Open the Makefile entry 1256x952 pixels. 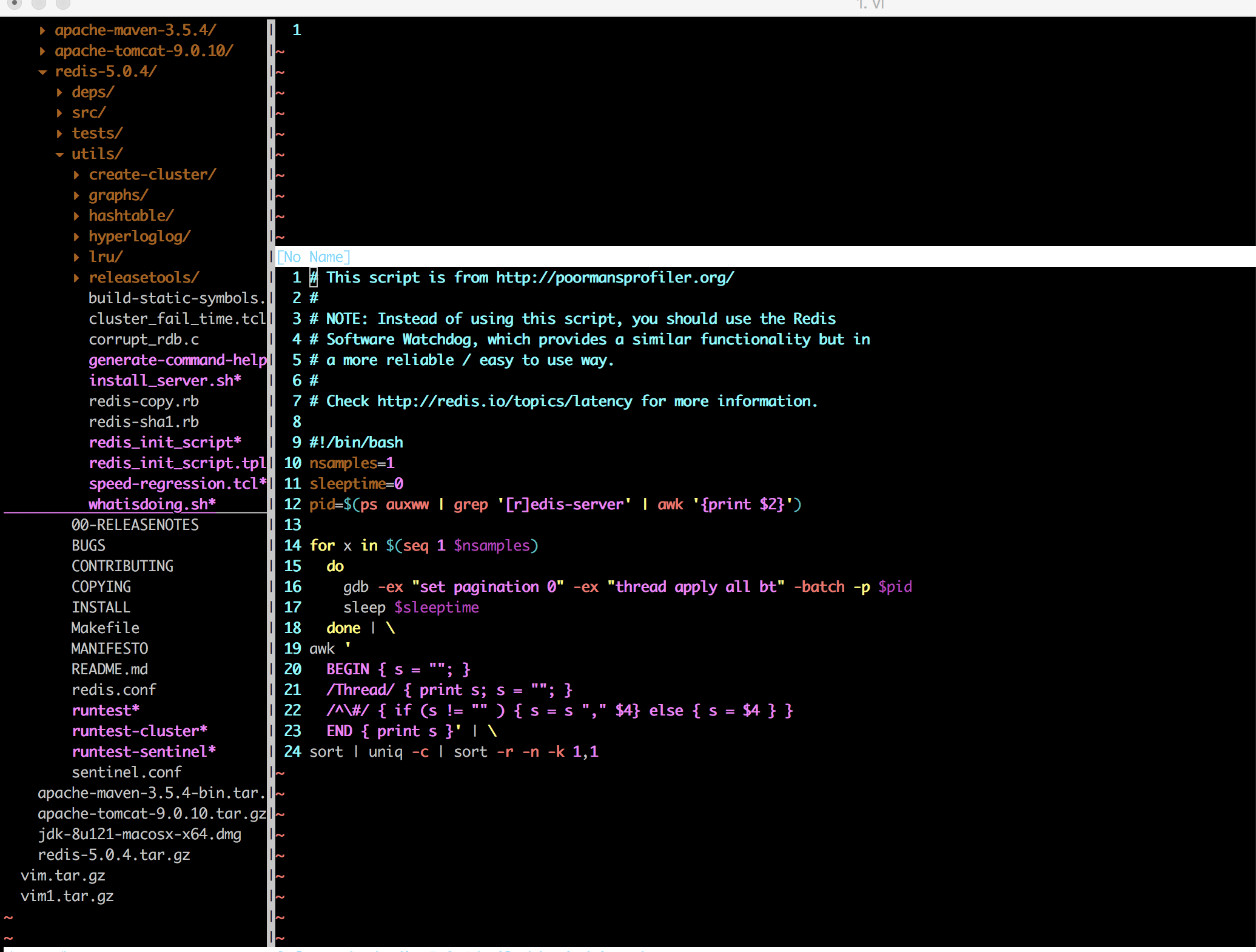[x=106, y=628]
